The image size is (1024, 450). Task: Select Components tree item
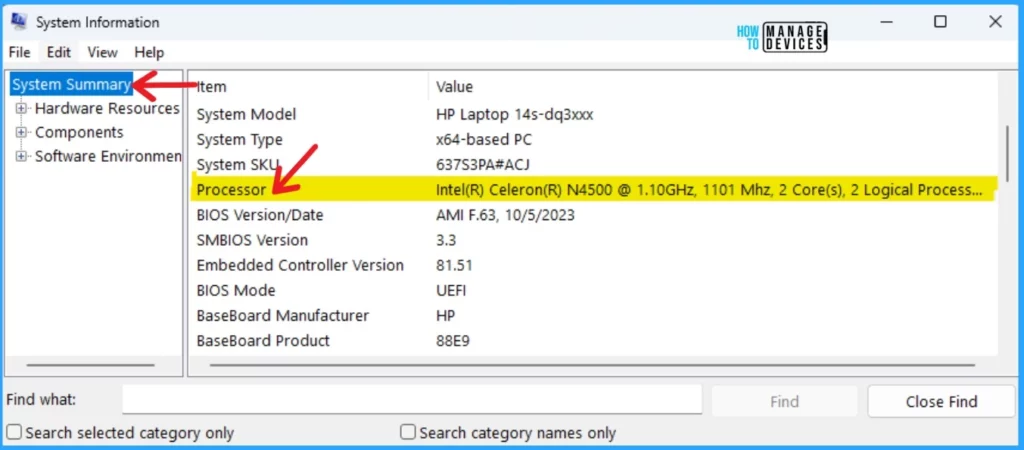point(79,133)
